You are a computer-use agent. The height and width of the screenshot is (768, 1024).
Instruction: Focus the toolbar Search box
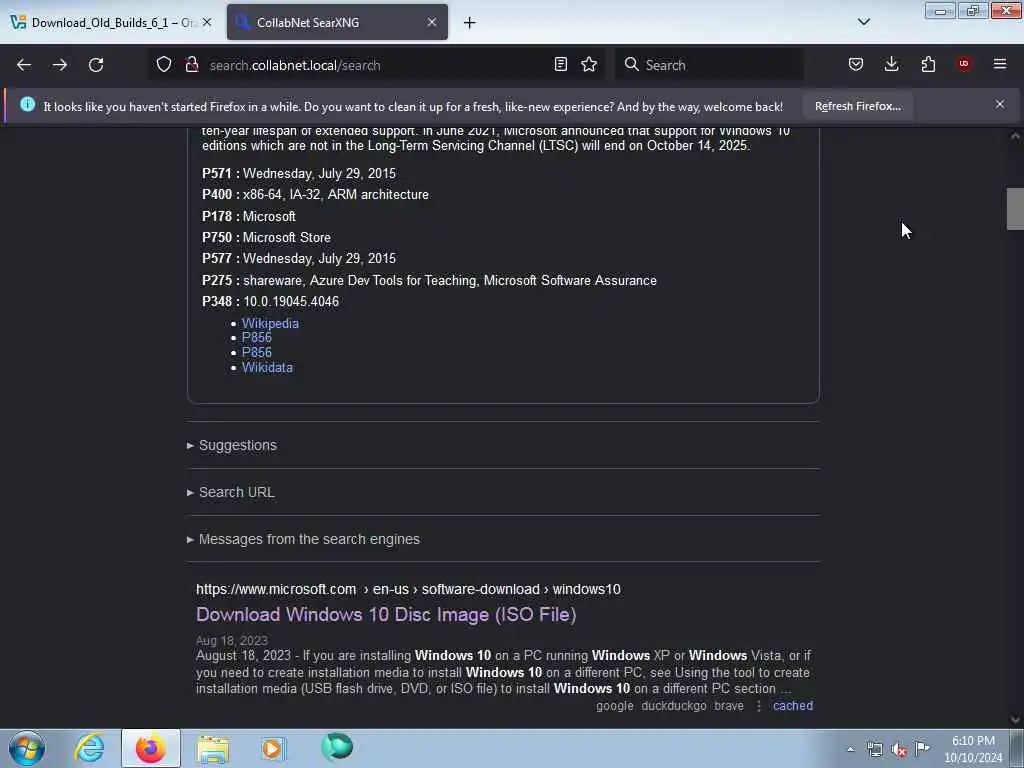point(709,65)
